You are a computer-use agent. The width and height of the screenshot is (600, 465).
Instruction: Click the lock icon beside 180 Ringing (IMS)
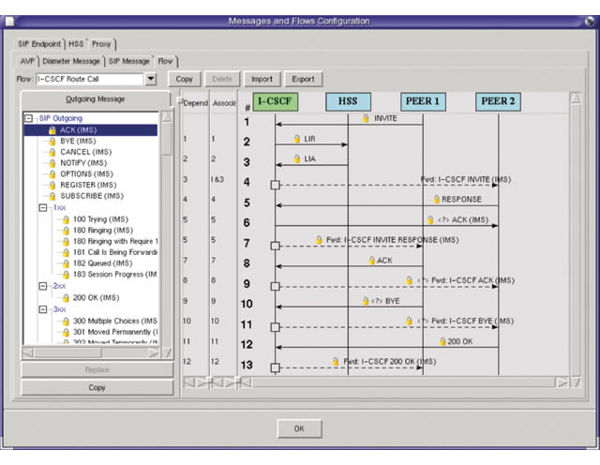(65, 230)
